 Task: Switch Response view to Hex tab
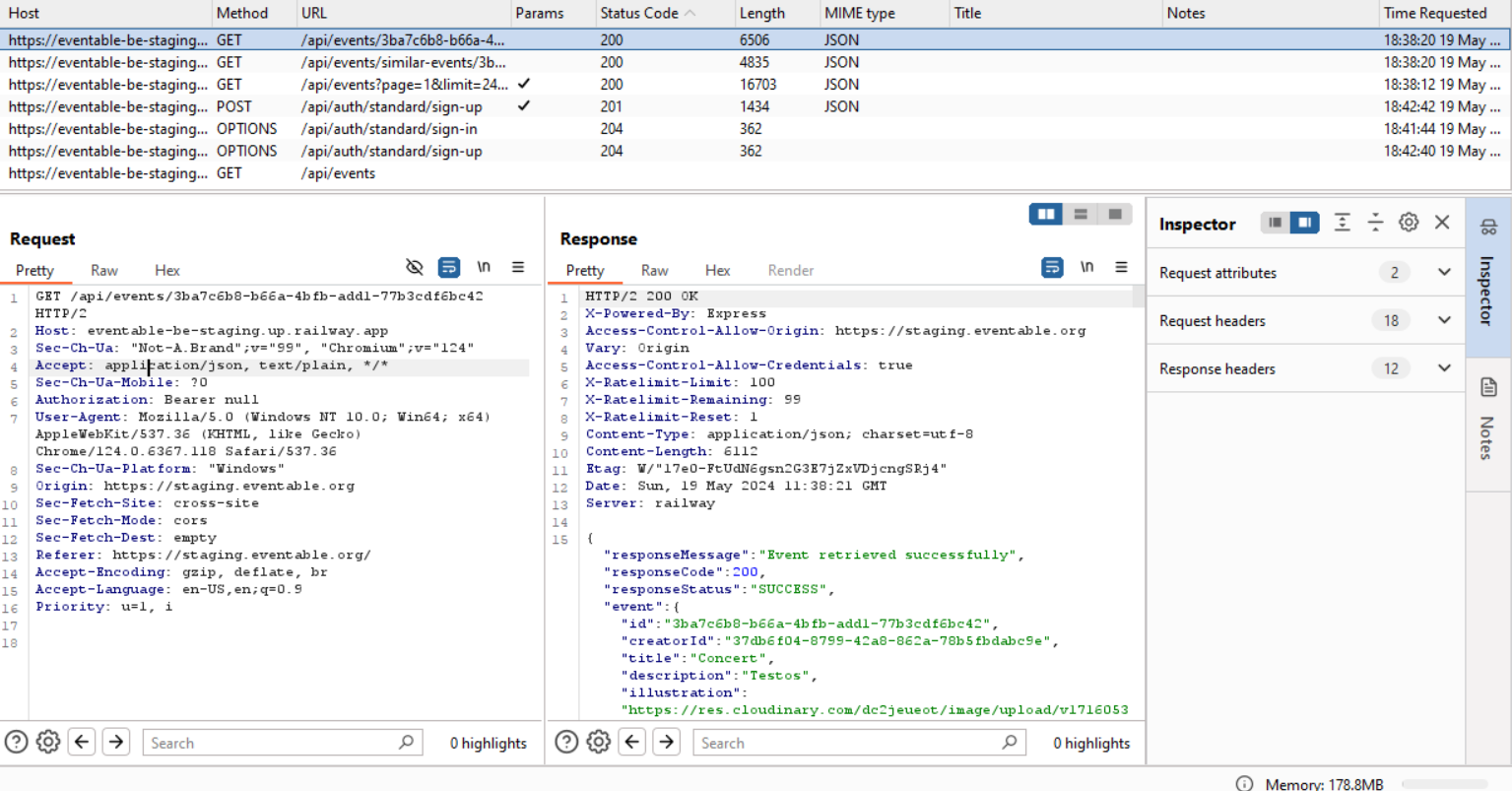[x=717, y=270]
